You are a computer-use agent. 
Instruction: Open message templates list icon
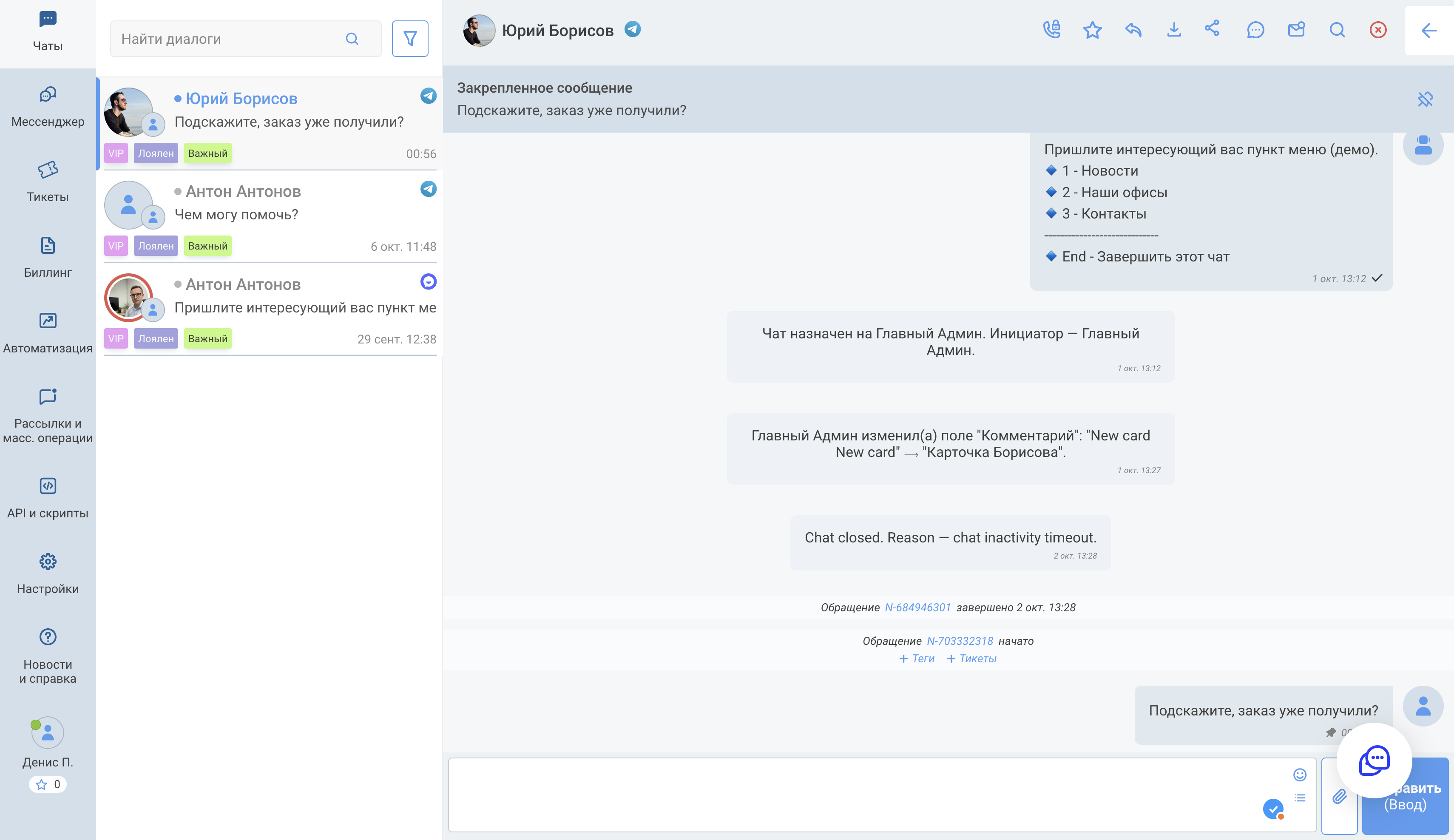tap(1299, 798)
